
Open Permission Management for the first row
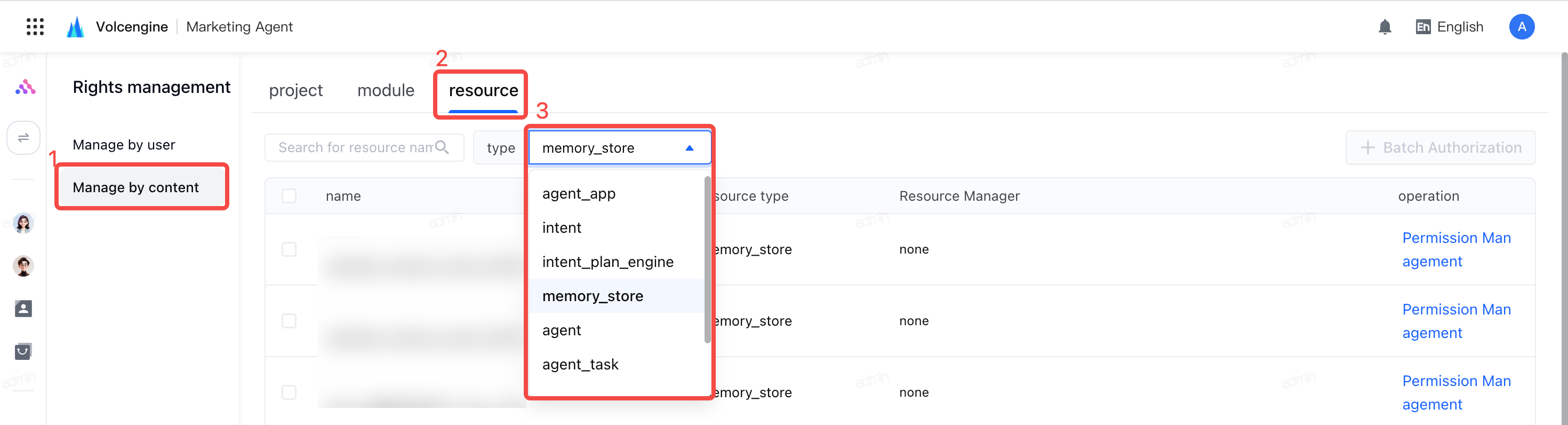1457,249
